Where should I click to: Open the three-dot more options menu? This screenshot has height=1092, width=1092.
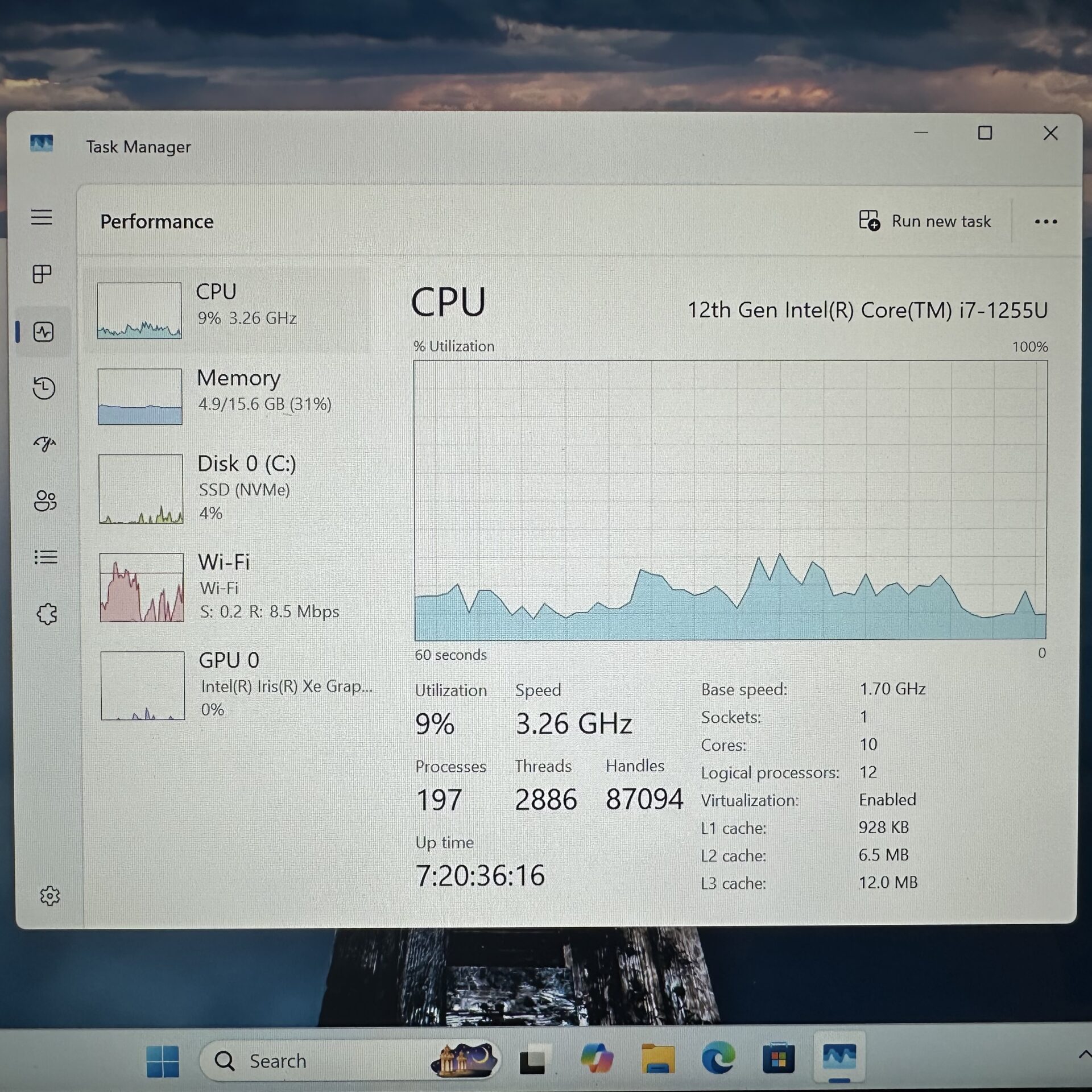coord(1045,222)
